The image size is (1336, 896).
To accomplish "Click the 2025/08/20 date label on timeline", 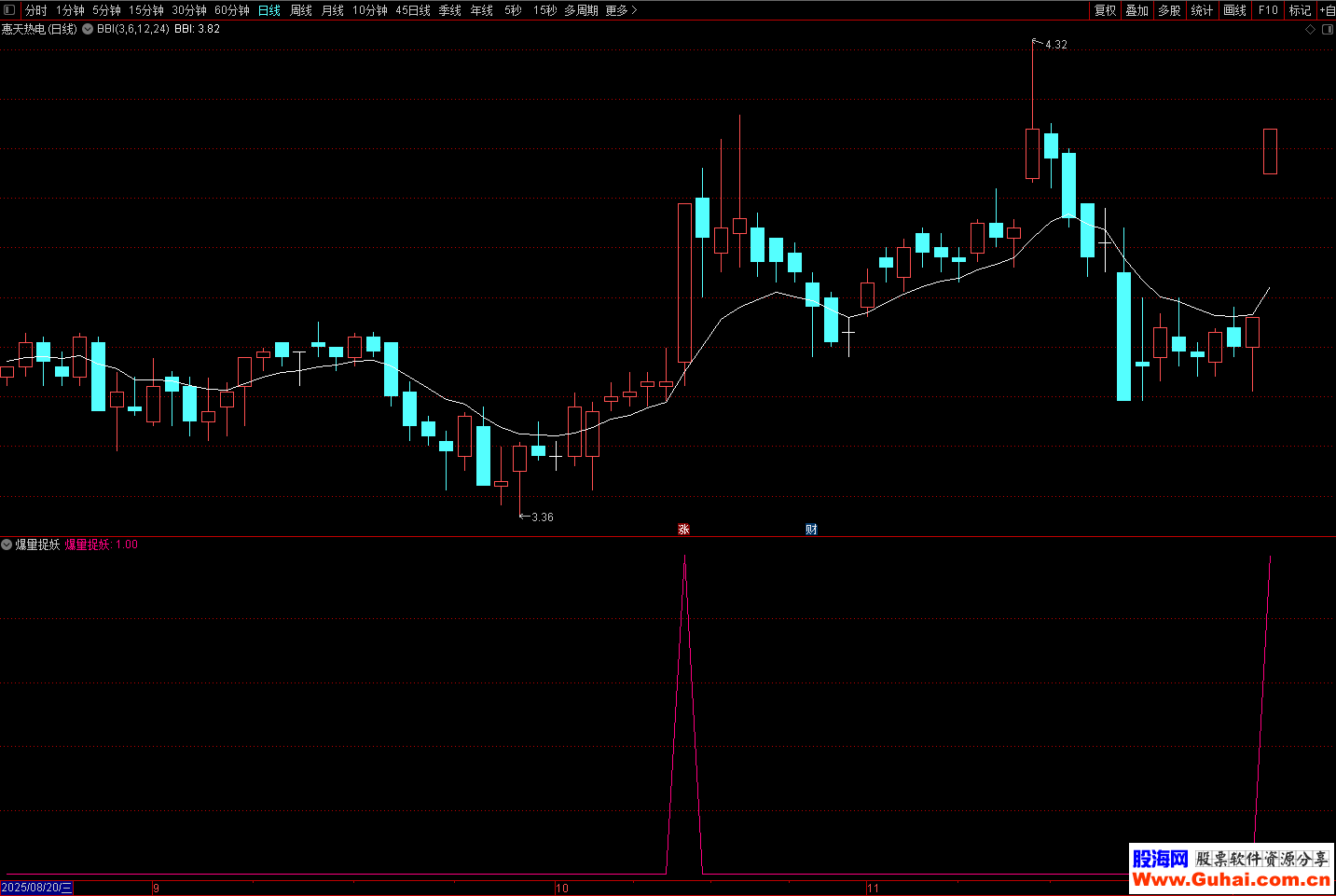I will (36, 888).
